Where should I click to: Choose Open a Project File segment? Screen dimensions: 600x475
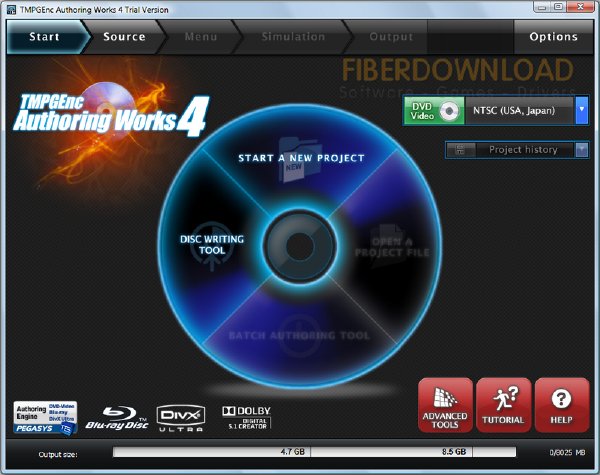(392, 247)
